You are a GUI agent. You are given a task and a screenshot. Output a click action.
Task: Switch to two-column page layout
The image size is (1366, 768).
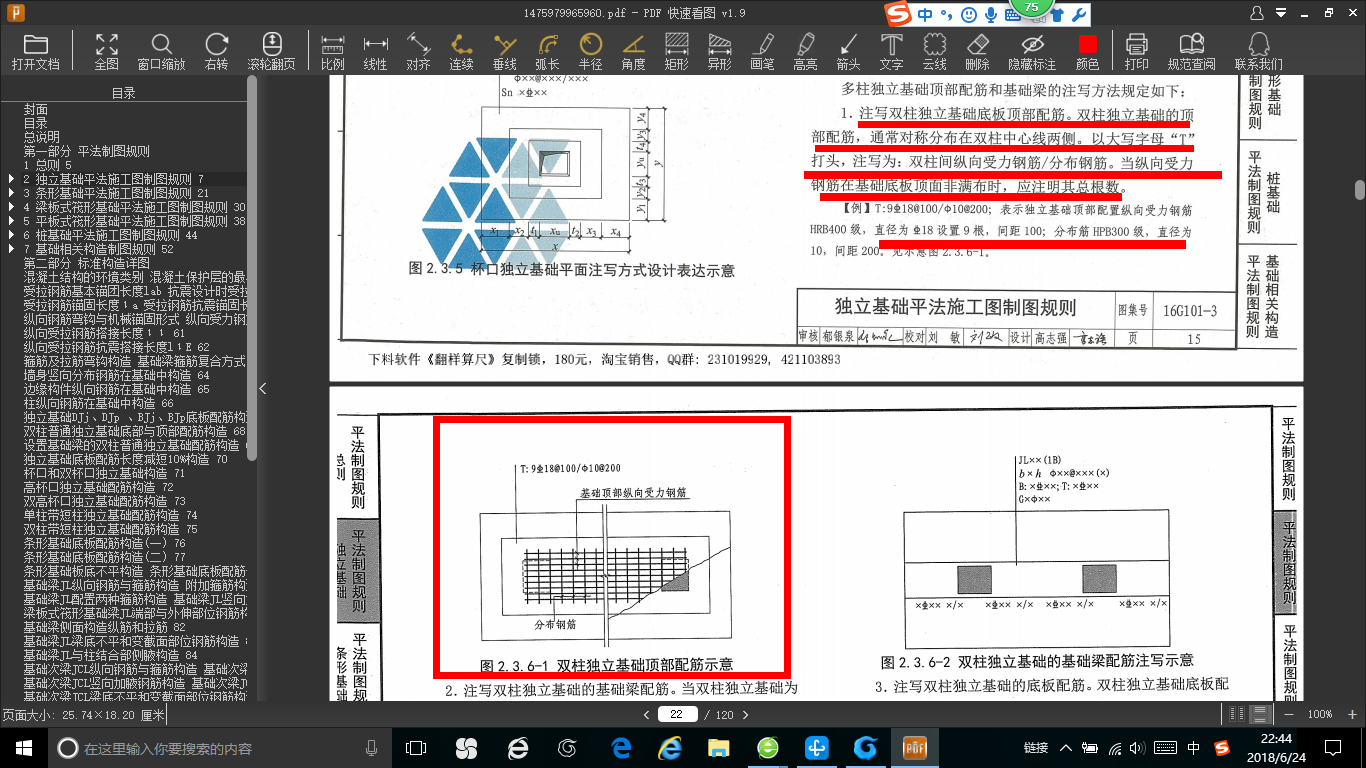pos(1237,714)
